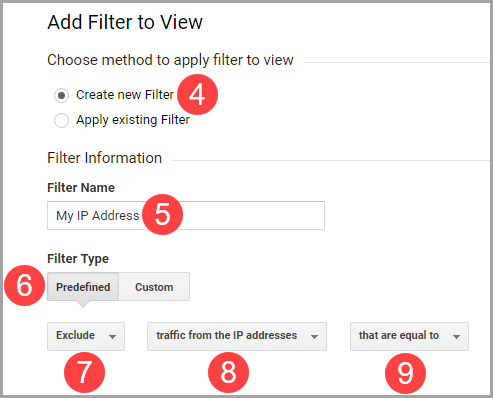
Task: Click the arrow beside that are equal to
Action: point(456,337)
